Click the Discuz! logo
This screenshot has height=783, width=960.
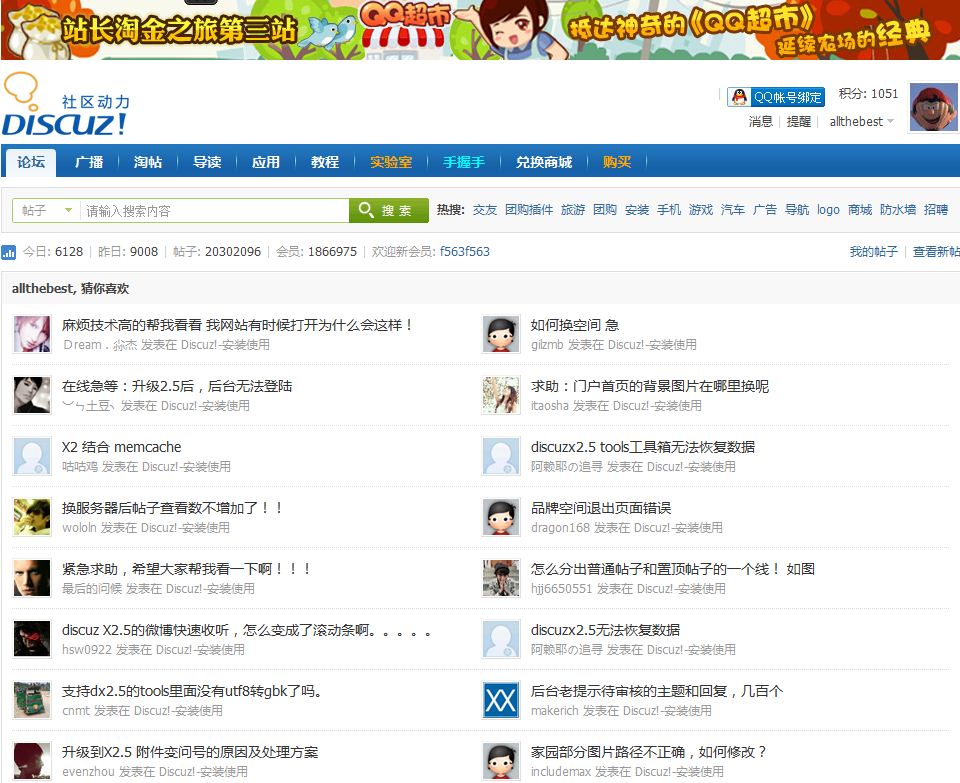(x=66, y=105)
